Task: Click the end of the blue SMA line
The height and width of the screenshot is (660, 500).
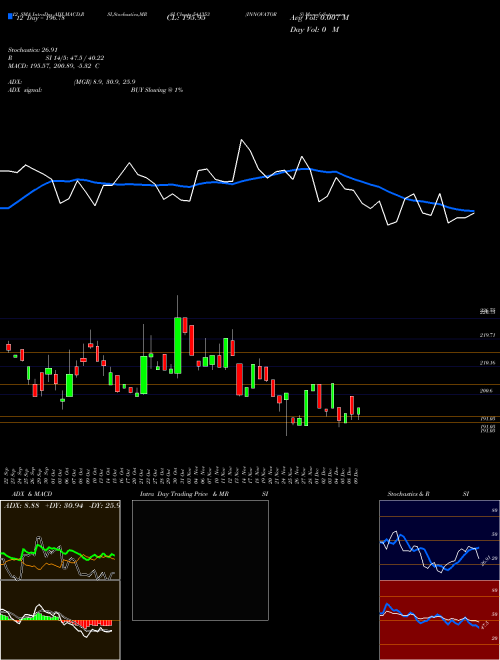Action: 473,211
